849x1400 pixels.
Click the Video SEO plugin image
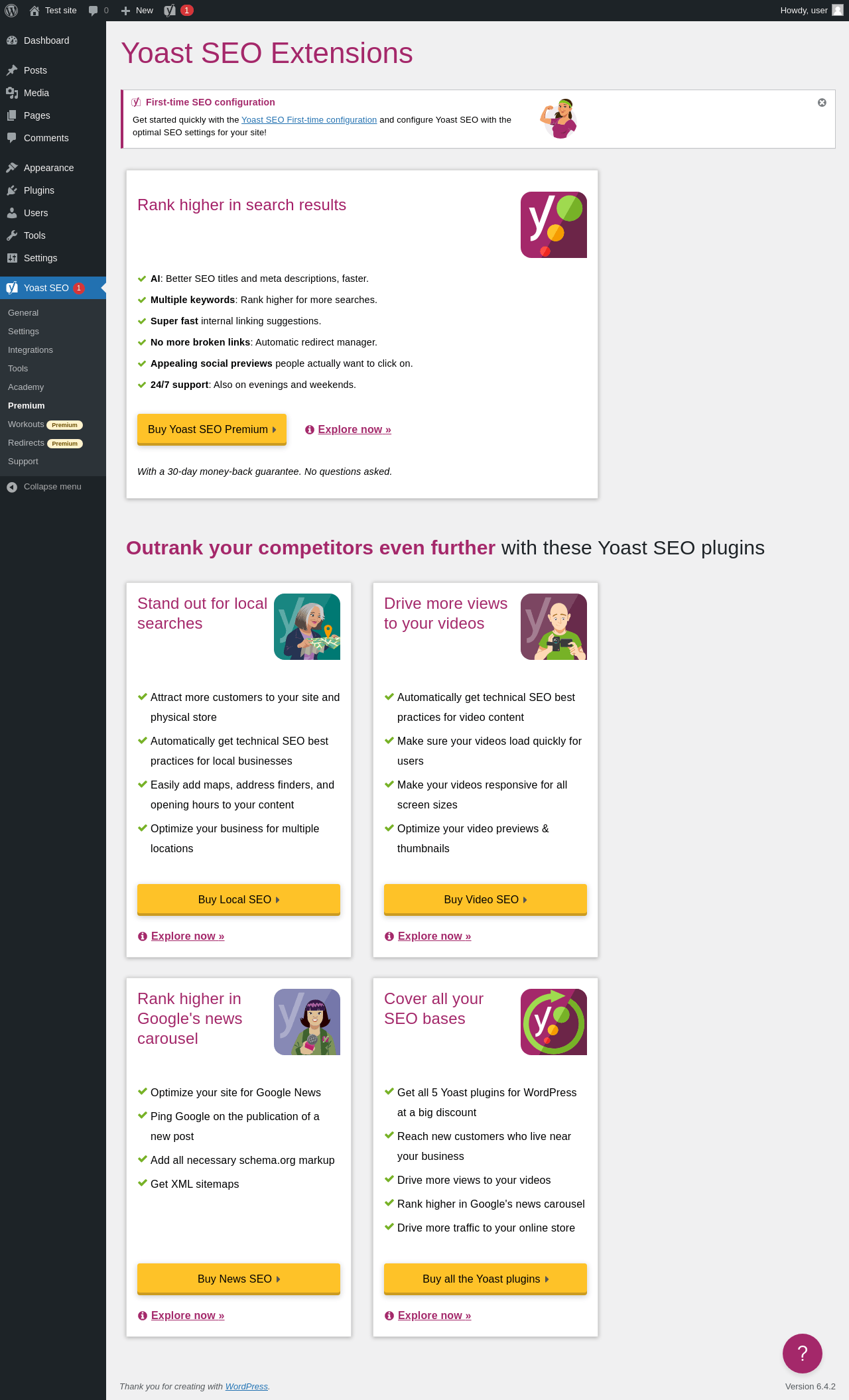click(554, 627)
